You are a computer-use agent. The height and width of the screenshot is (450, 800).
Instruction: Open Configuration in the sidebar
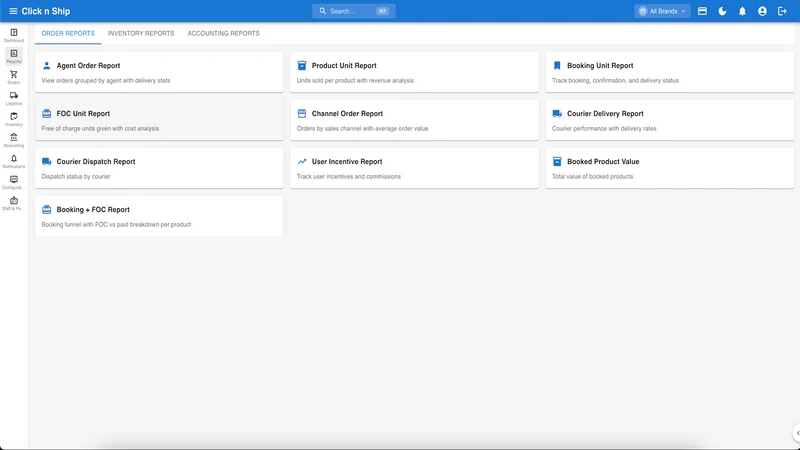(14, 182)
